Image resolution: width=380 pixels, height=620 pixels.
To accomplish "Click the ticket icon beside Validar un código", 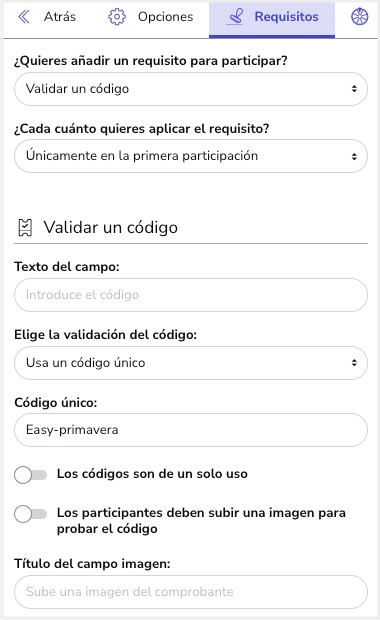I will pos(25,228).
